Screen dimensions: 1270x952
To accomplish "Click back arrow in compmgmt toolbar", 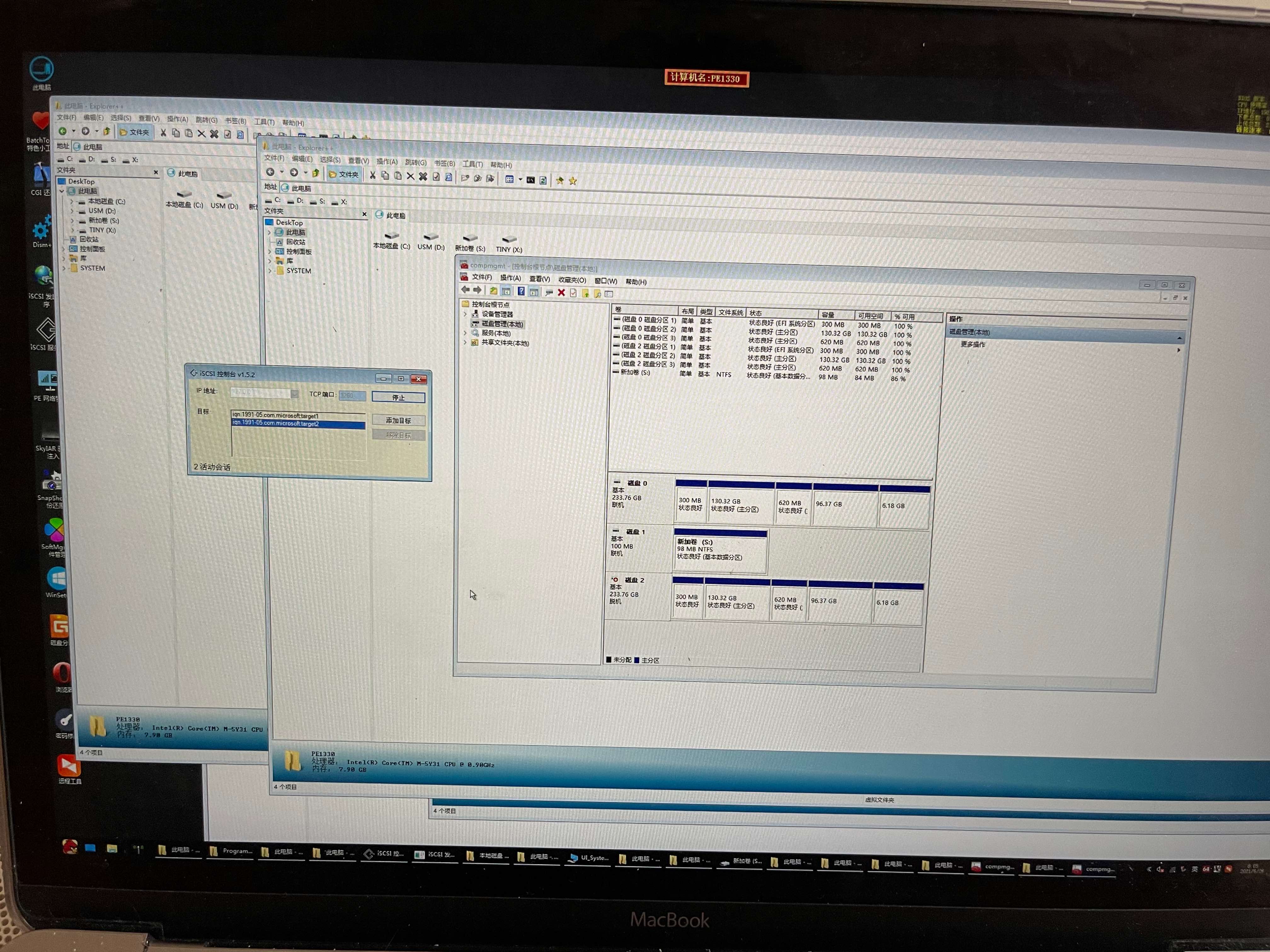I will 466,290.
